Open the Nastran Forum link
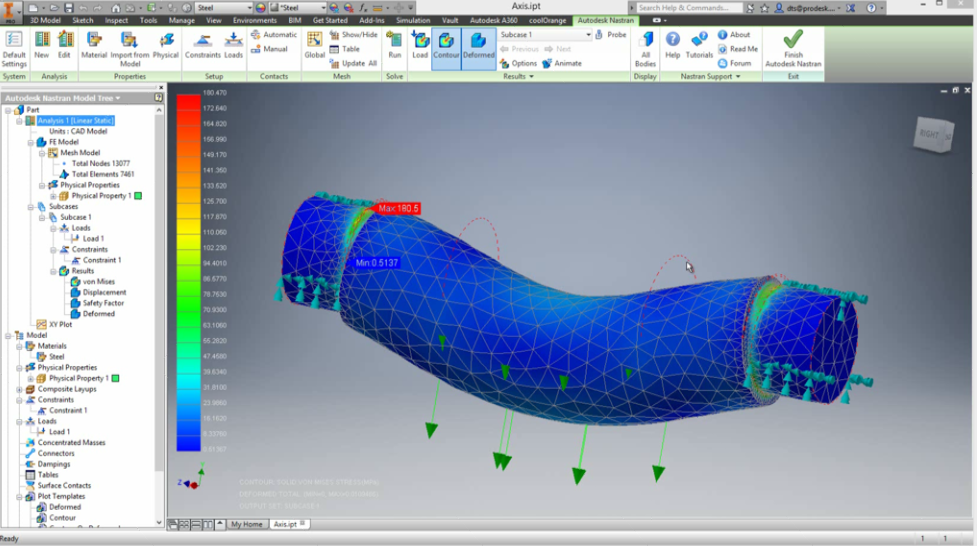This screenshot has height=546, width=977. pos(735,64)
